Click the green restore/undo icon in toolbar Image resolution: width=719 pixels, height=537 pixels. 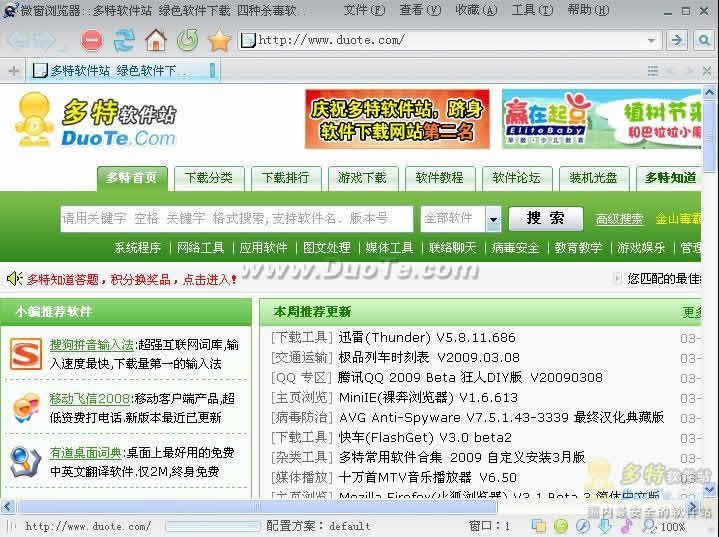pos(187,41)
